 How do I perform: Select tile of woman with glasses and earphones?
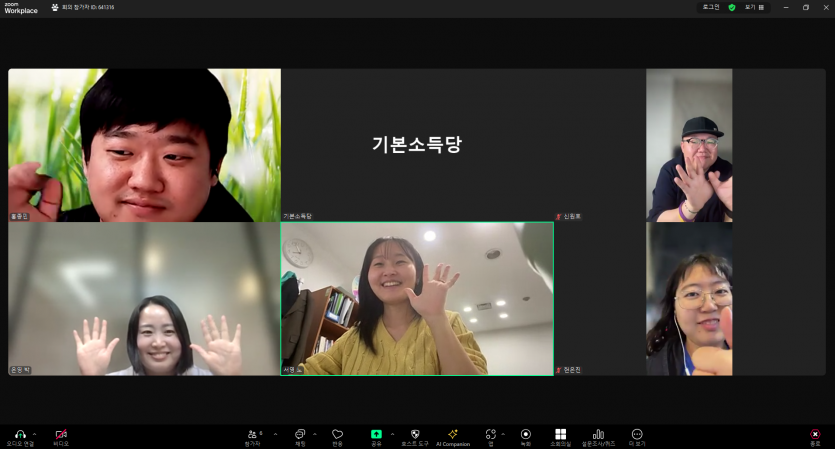(689, 299)
